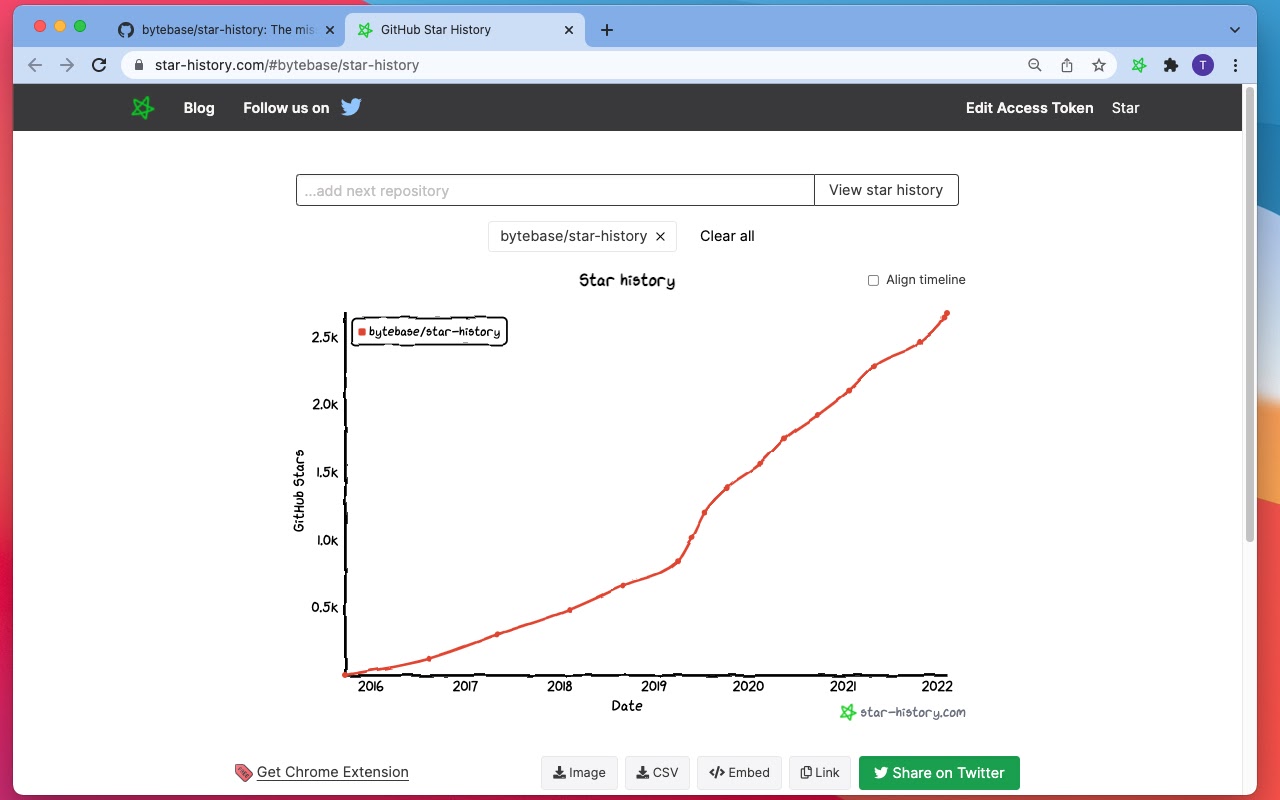Click Clear all
Viewport: 1280px width, 800px height.
click(x=727, y=236)
